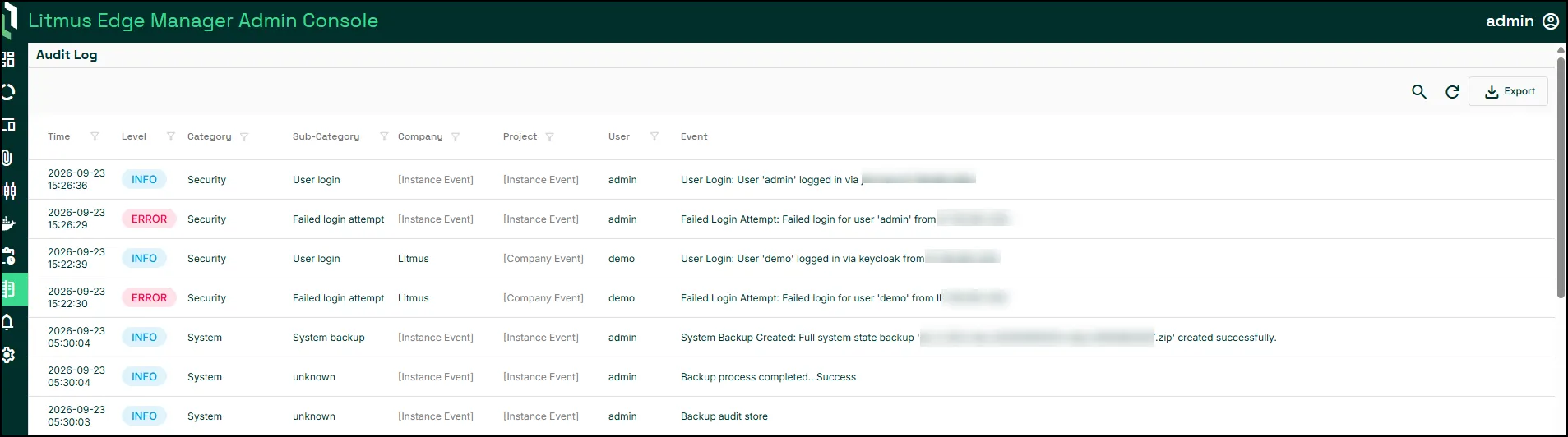
Task: Refresh the audit log list
Action: (x=1452, y=92)
